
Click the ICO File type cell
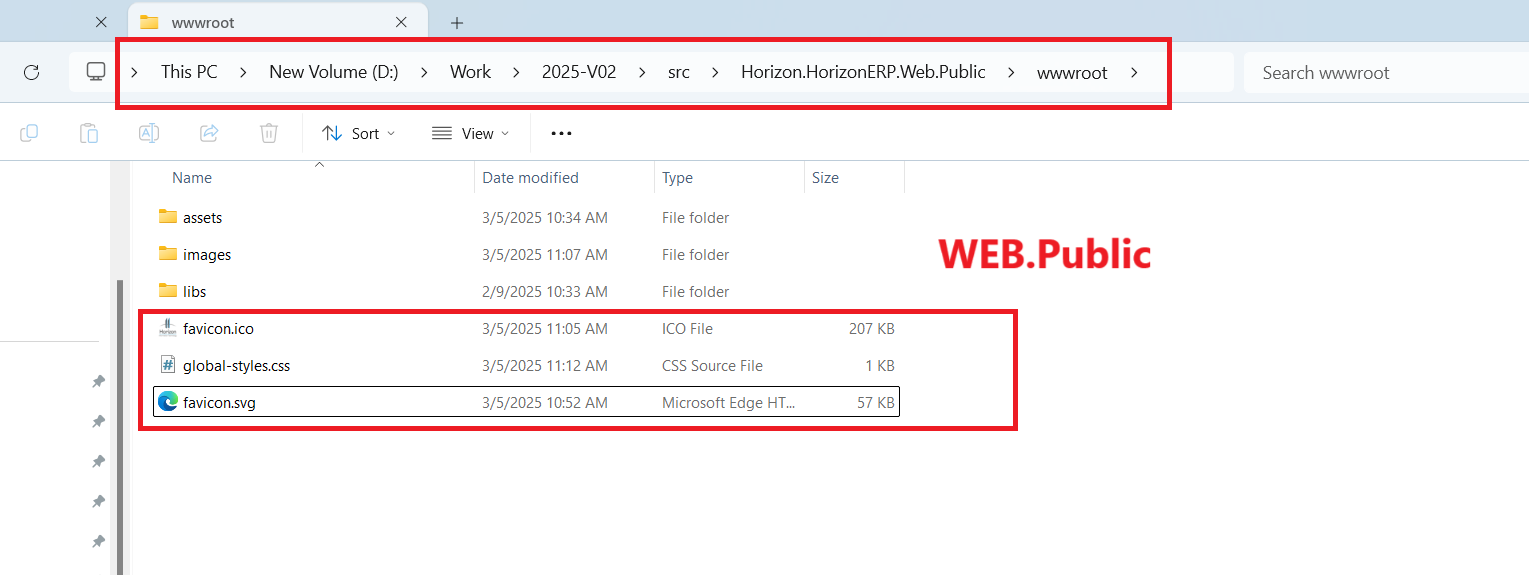coord(687,328)
